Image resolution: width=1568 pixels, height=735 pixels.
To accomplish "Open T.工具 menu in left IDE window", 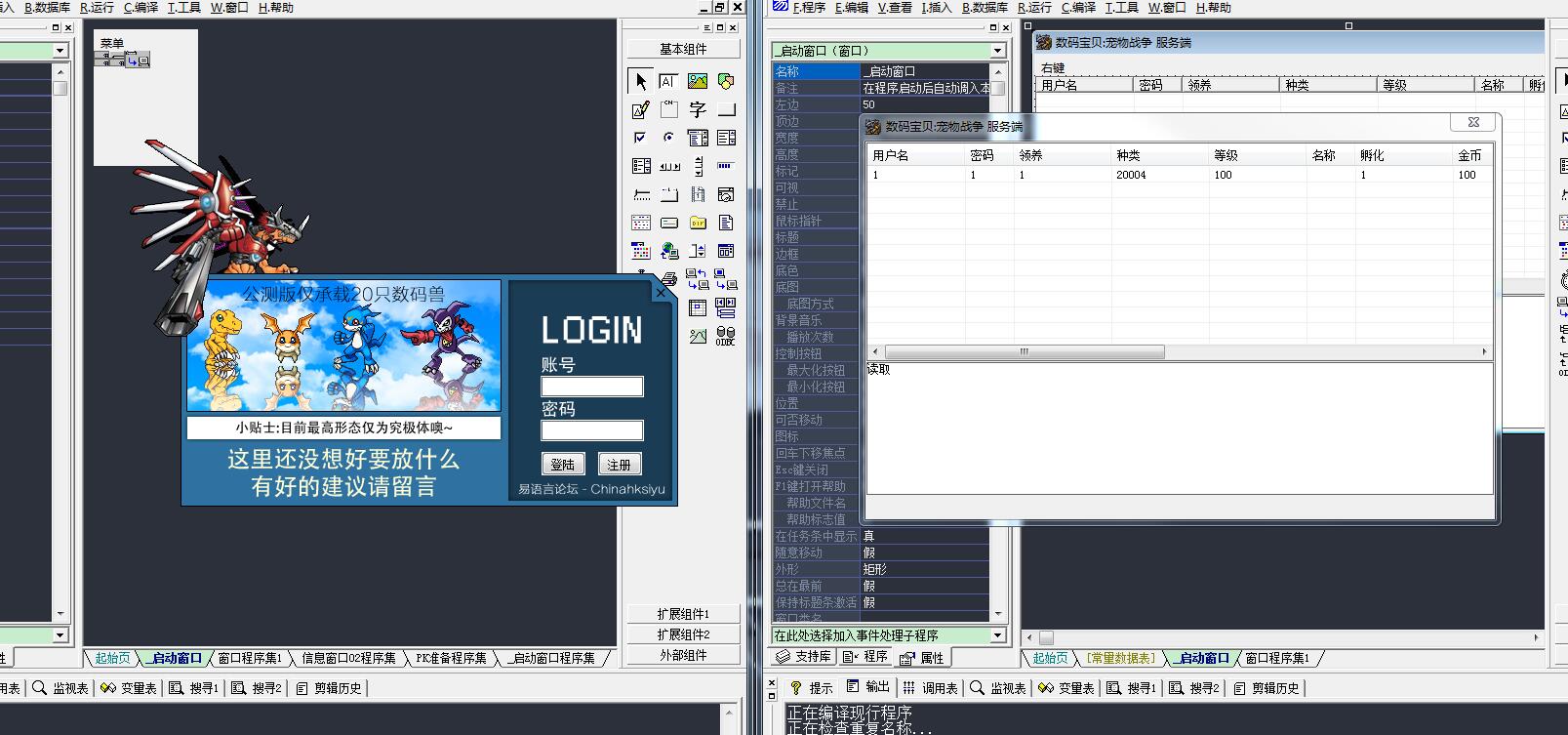I will pos(183,7).
